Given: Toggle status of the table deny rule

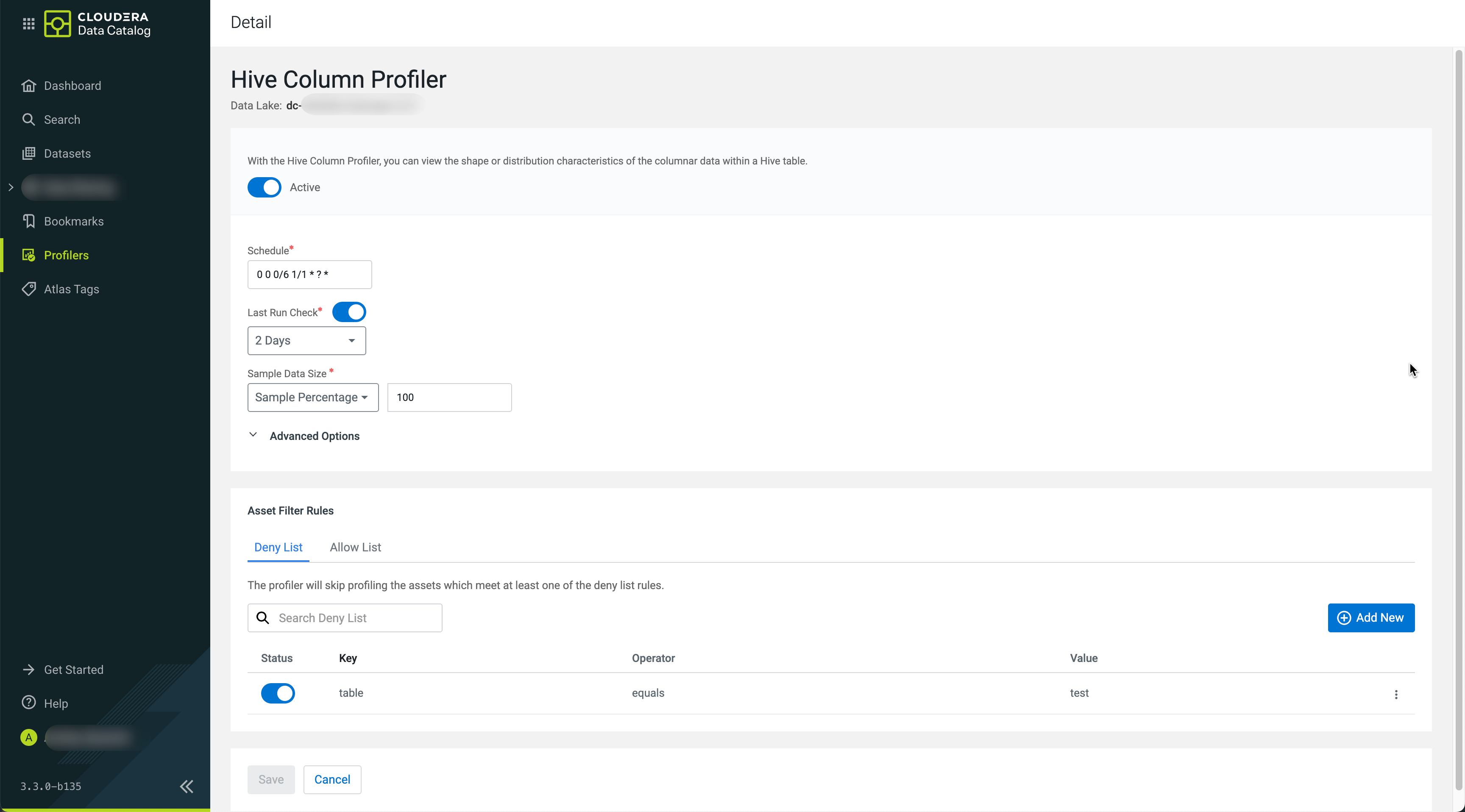Looking at the screenshot, I should (x=278, y=693).
